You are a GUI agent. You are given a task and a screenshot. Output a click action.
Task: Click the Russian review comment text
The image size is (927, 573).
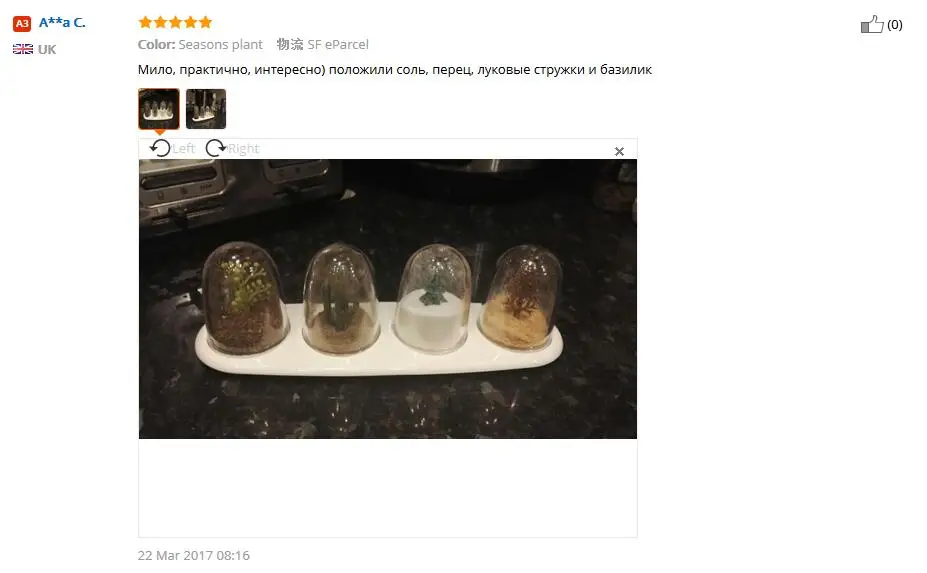394,70
